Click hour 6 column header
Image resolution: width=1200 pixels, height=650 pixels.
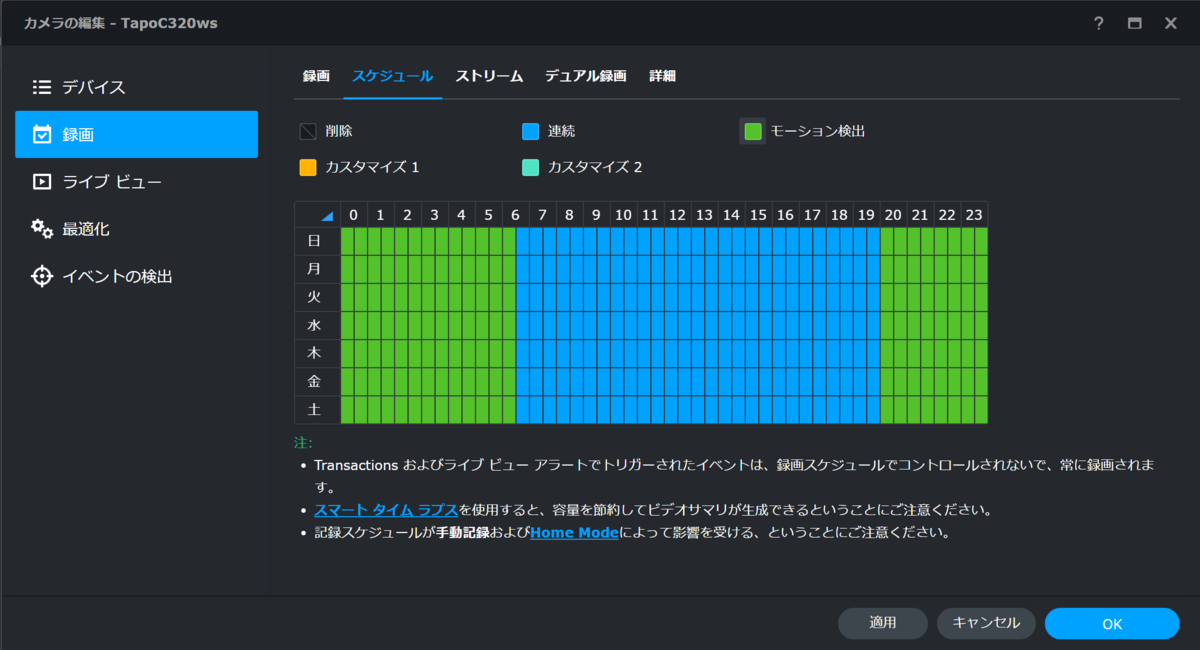[515, 215]
